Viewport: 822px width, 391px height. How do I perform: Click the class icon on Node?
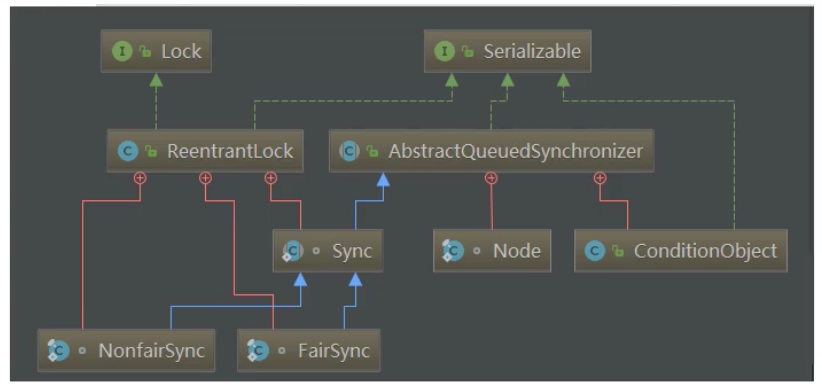tap(452, 251)
